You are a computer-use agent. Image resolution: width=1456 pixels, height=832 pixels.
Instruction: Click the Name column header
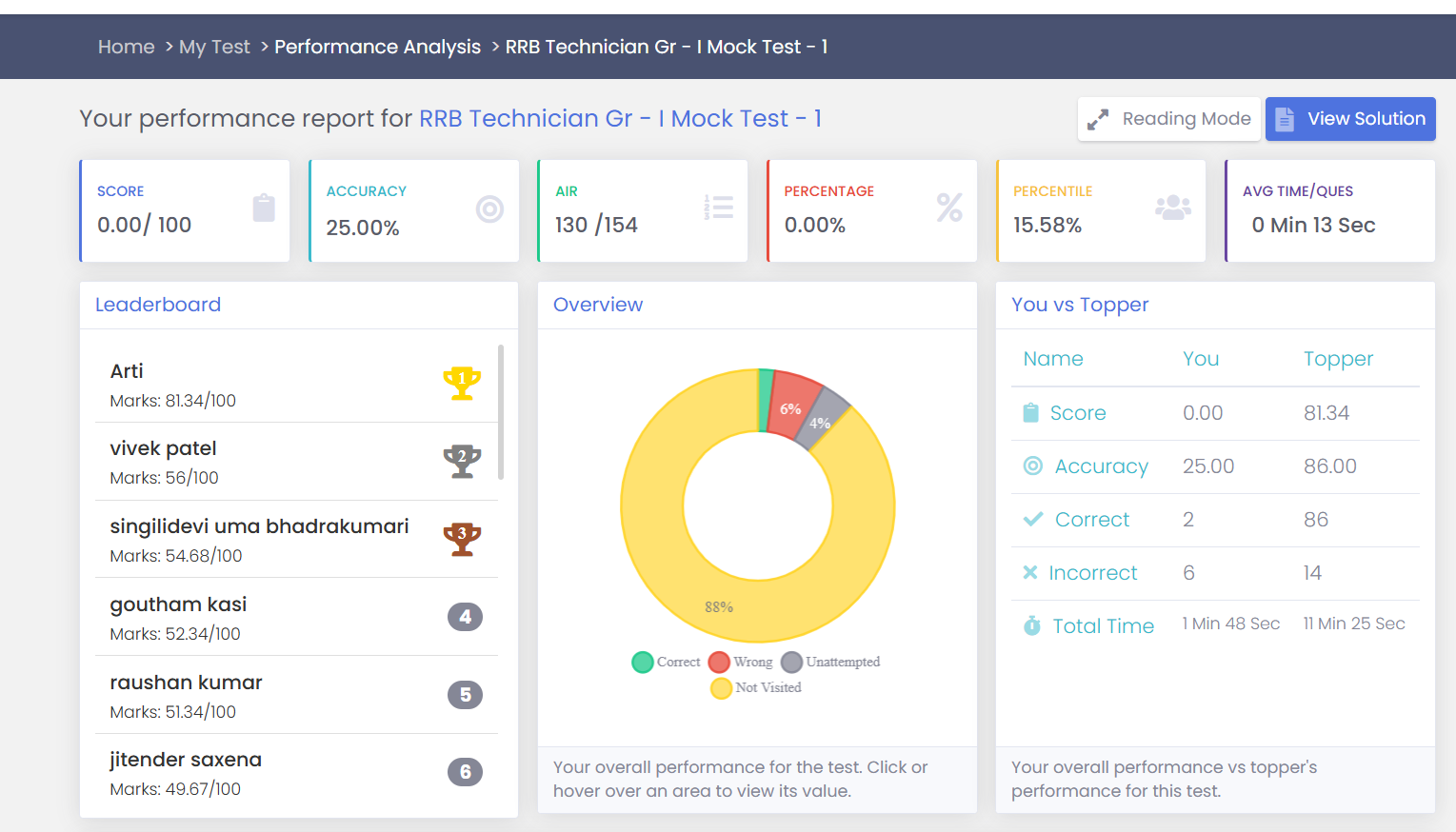coord(1053,359)
